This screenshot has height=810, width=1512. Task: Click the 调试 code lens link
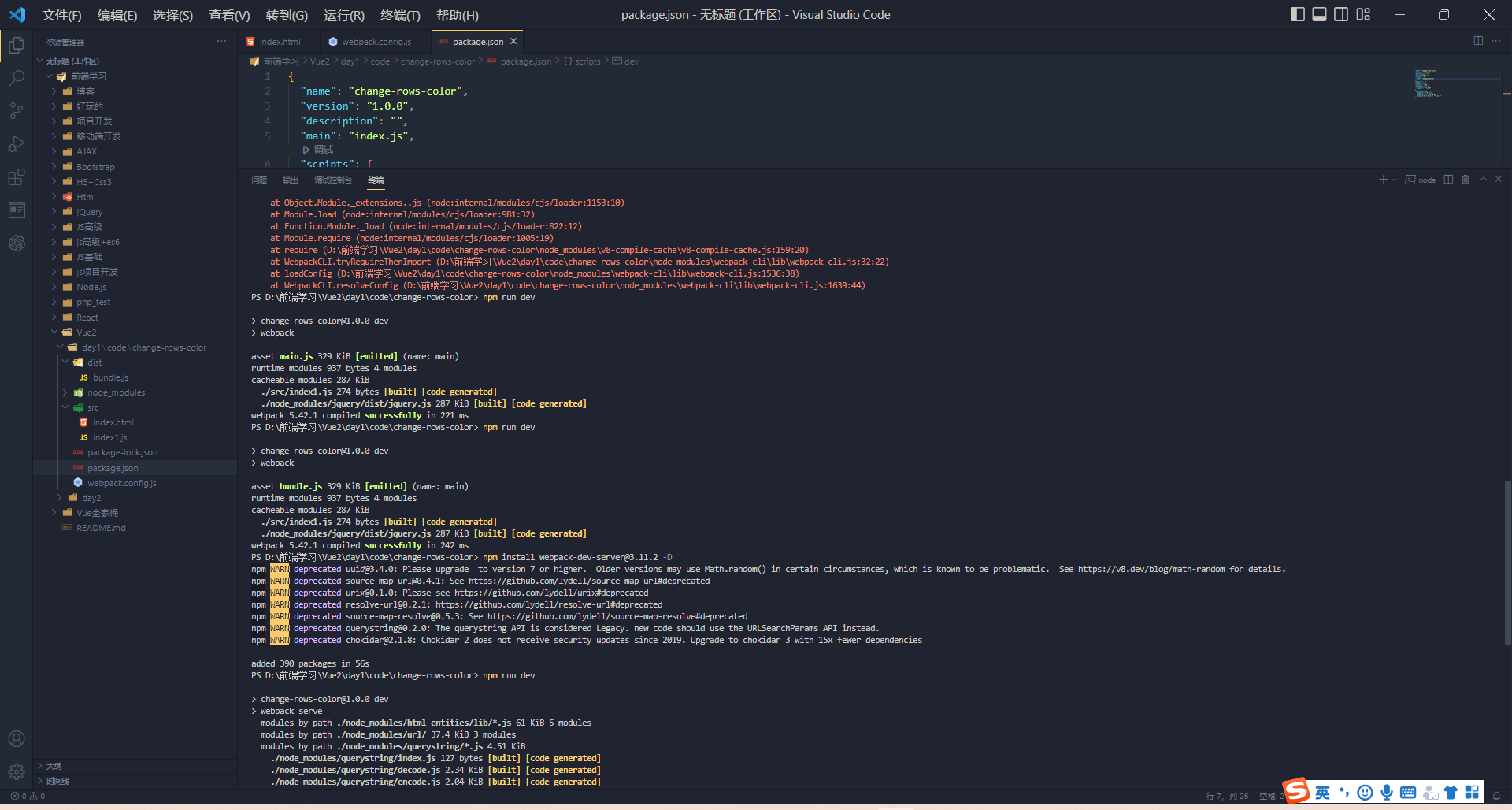[x=321, y=149]
